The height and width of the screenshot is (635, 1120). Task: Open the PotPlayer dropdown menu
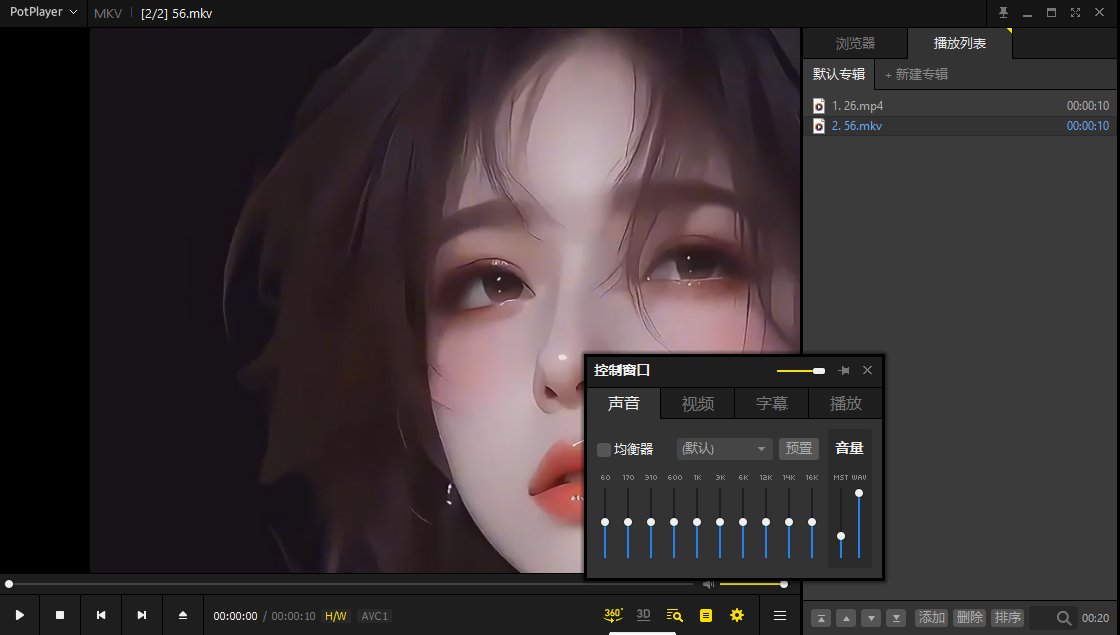pos(43,12)
